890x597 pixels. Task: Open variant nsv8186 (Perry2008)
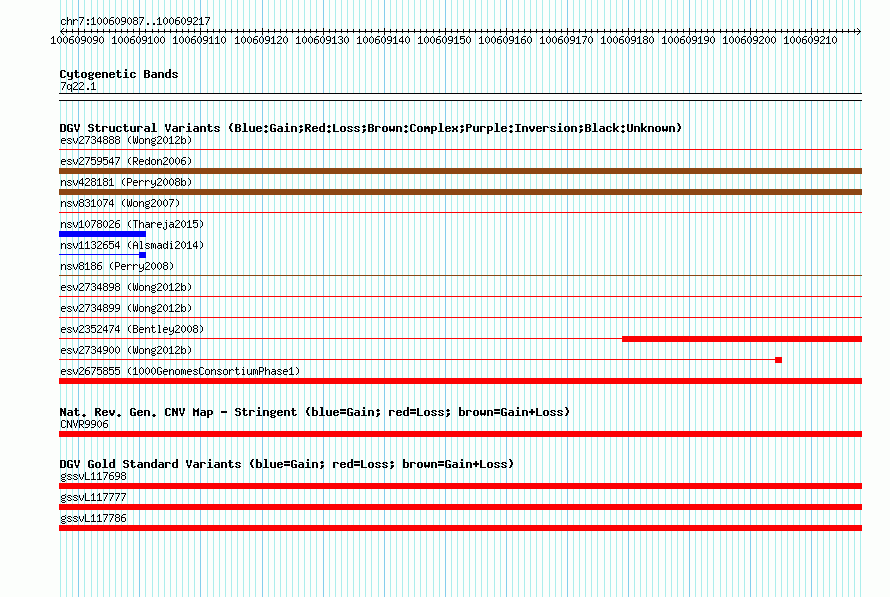[x=117, y=266]
